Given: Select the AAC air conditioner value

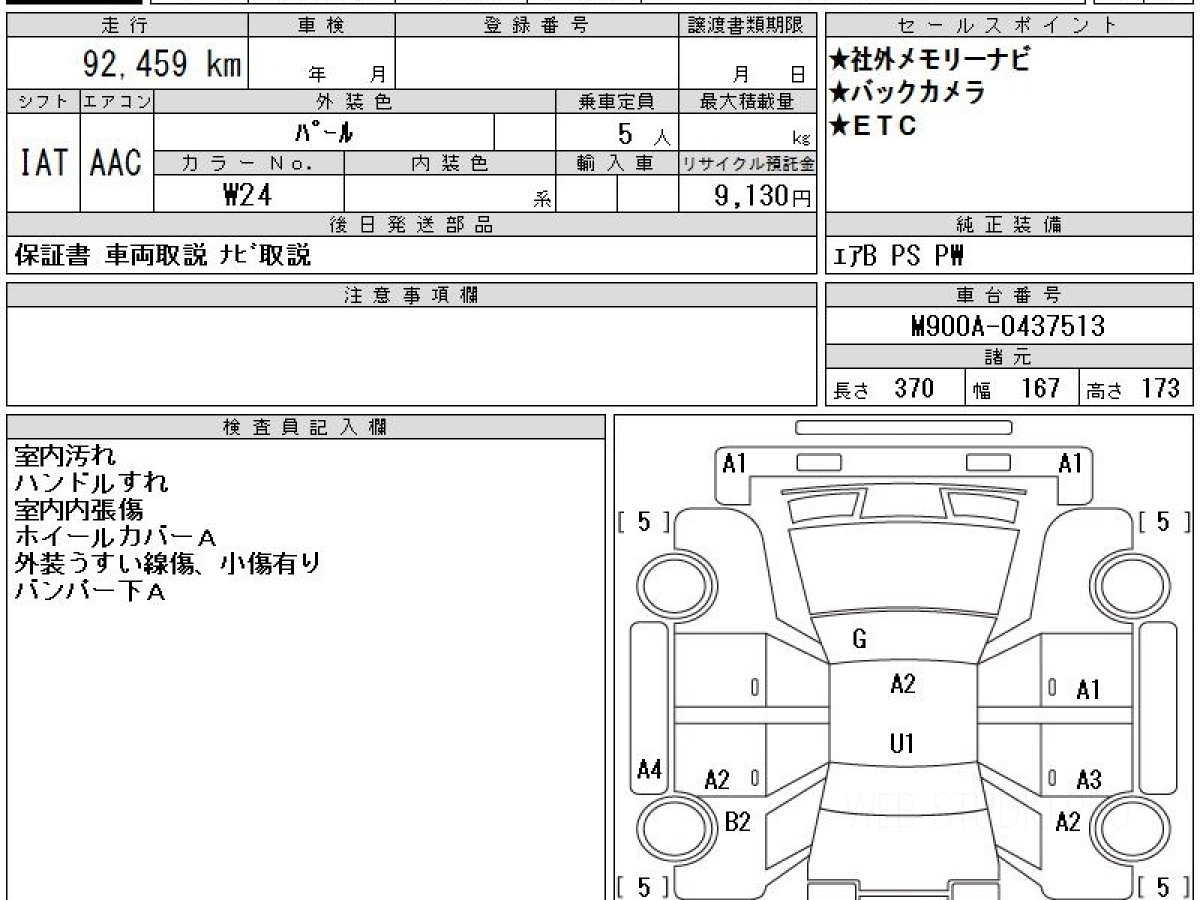Looking at the screenshot, I should click(x=117, y=162).
